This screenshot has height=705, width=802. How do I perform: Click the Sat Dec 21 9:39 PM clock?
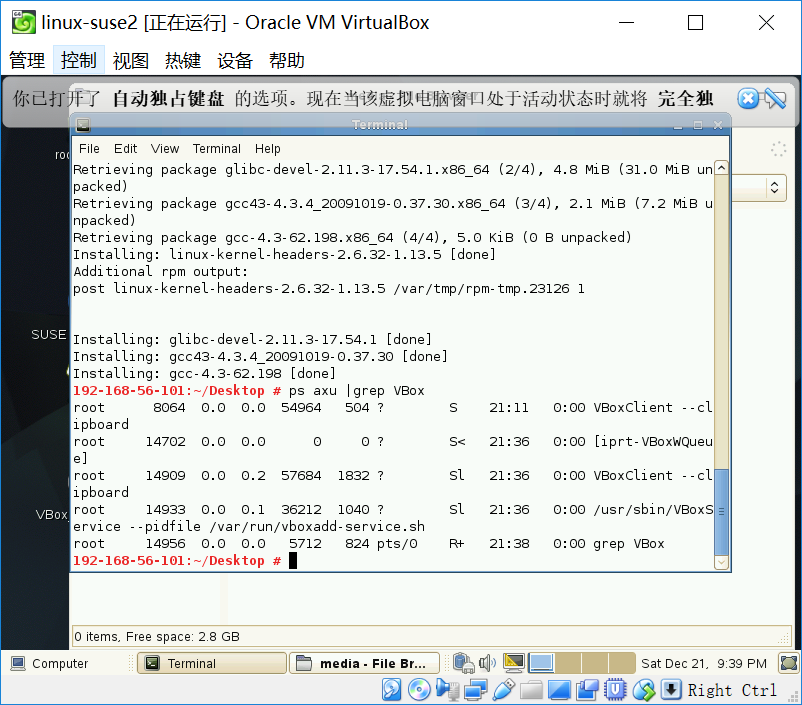tap(704, 664)
